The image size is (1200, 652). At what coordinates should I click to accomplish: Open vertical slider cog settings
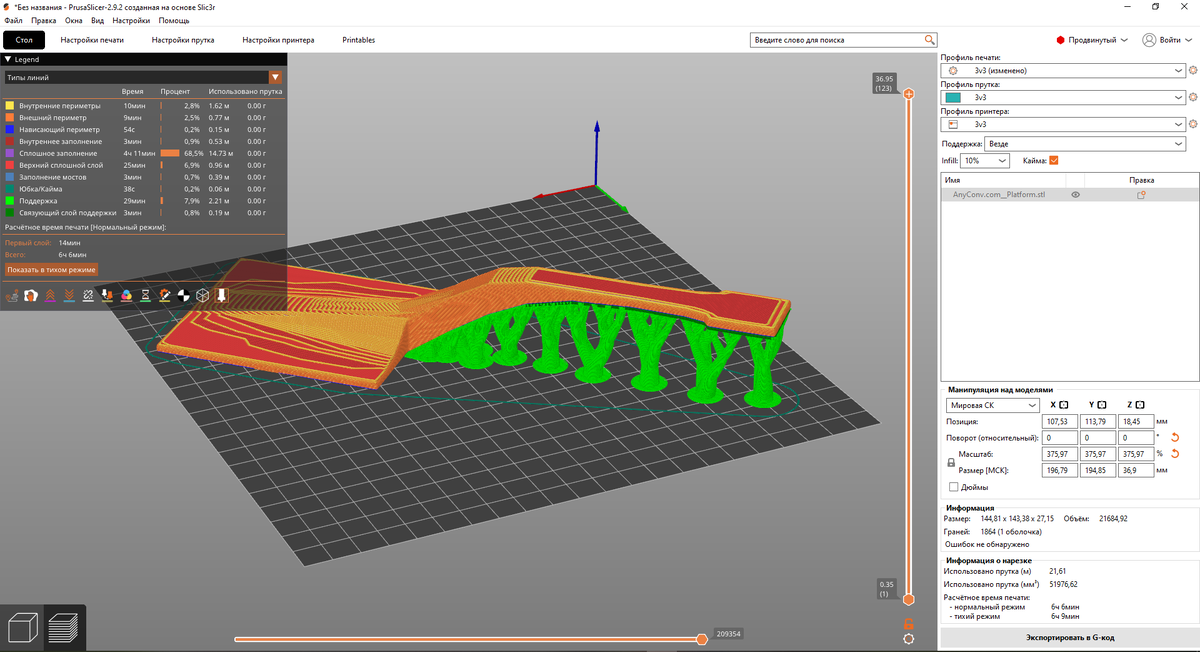pos(909,638)
